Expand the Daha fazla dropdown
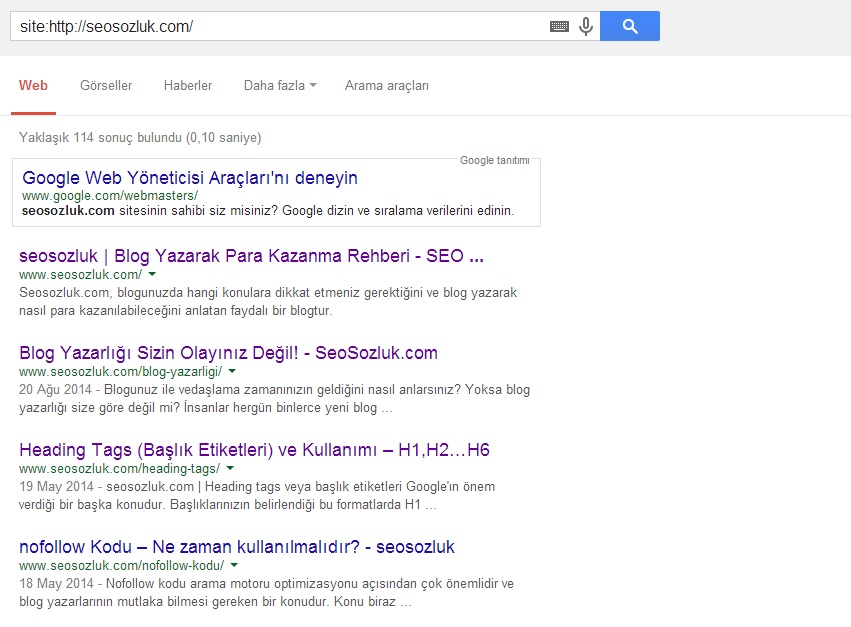851x627 pixels. [280, 86]
